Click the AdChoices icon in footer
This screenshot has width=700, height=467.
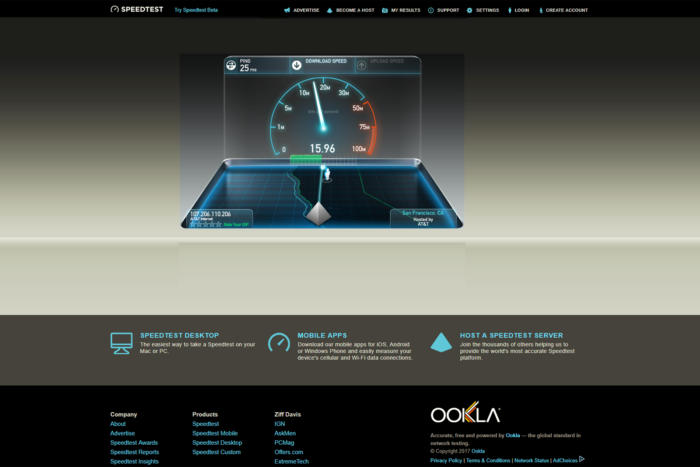tap(581, 460)
